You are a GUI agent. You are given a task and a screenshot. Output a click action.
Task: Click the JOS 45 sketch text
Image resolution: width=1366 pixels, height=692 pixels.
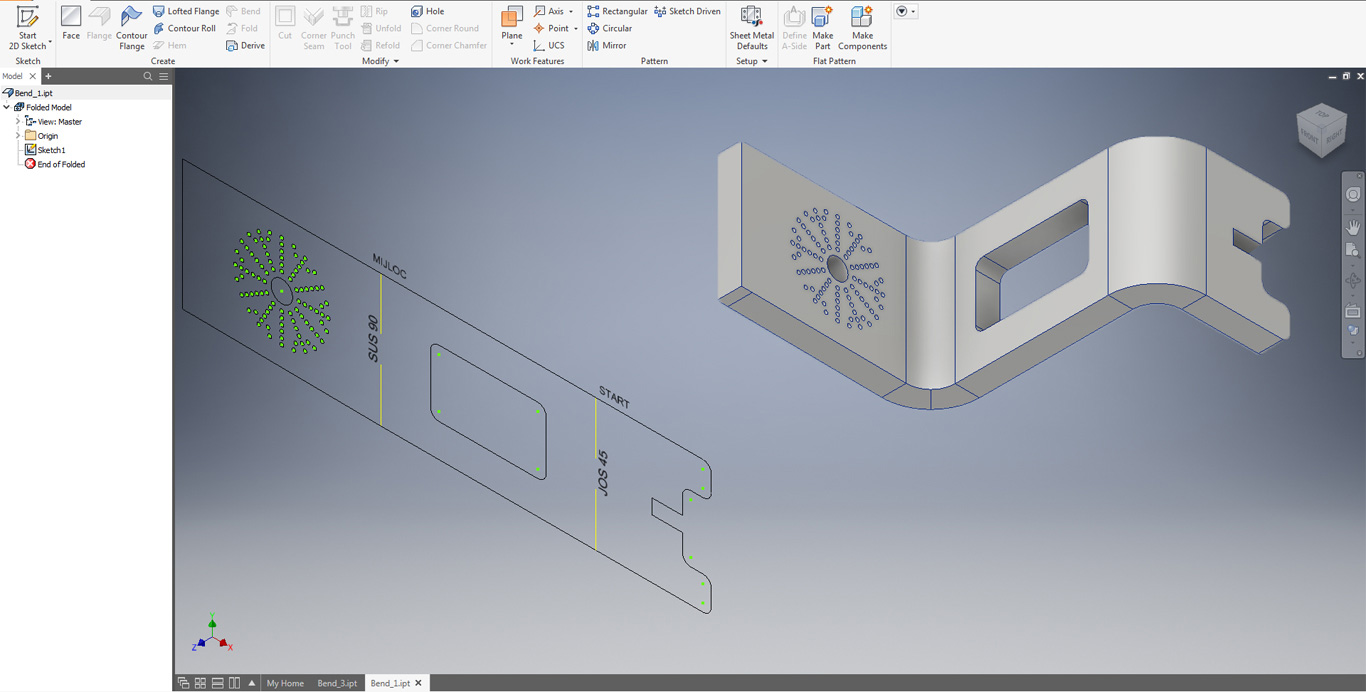pos(603,473)
